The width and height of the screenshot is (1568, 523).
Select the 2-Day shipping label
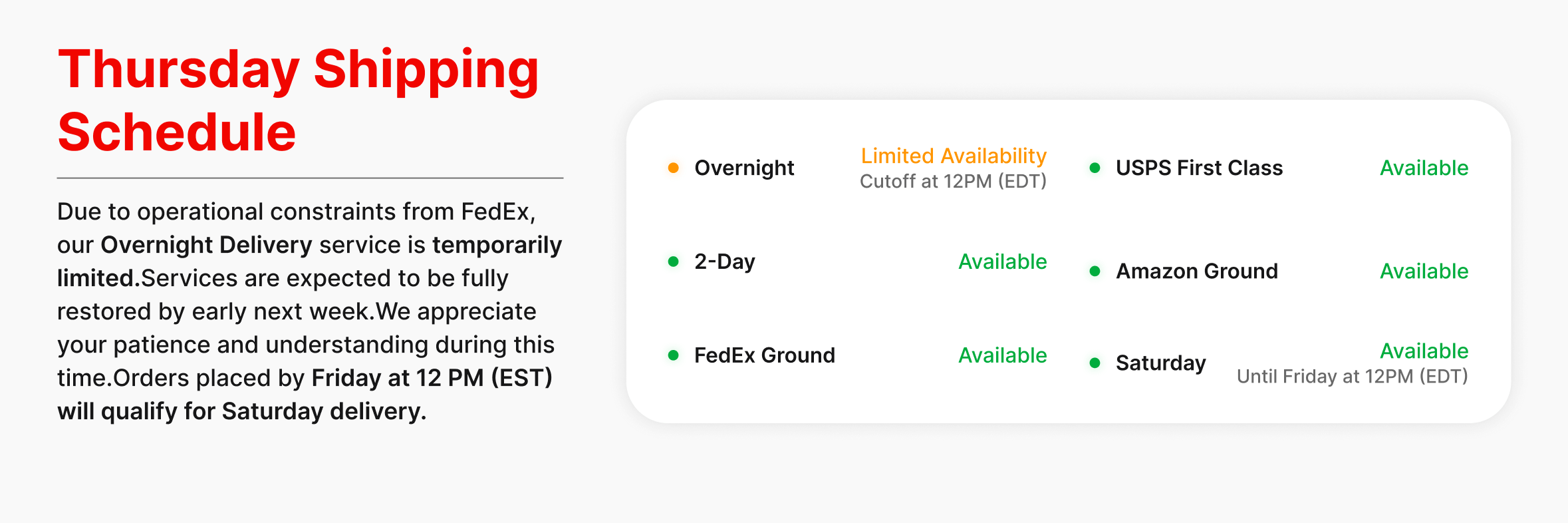point(724,261)
